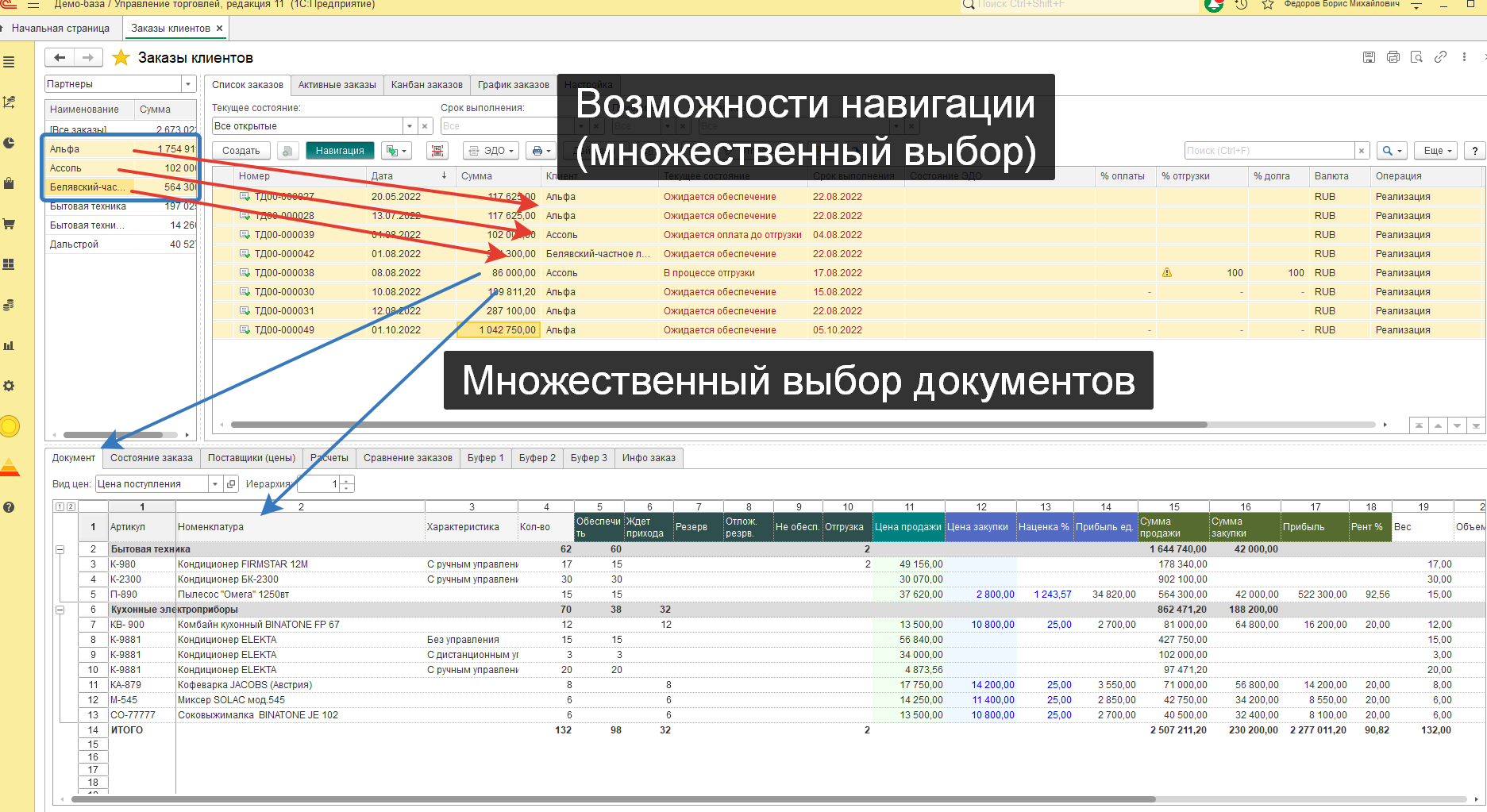Open the coins treasury sidebar icon
This screenshot has width=1487, height=812.
point(9,305)
